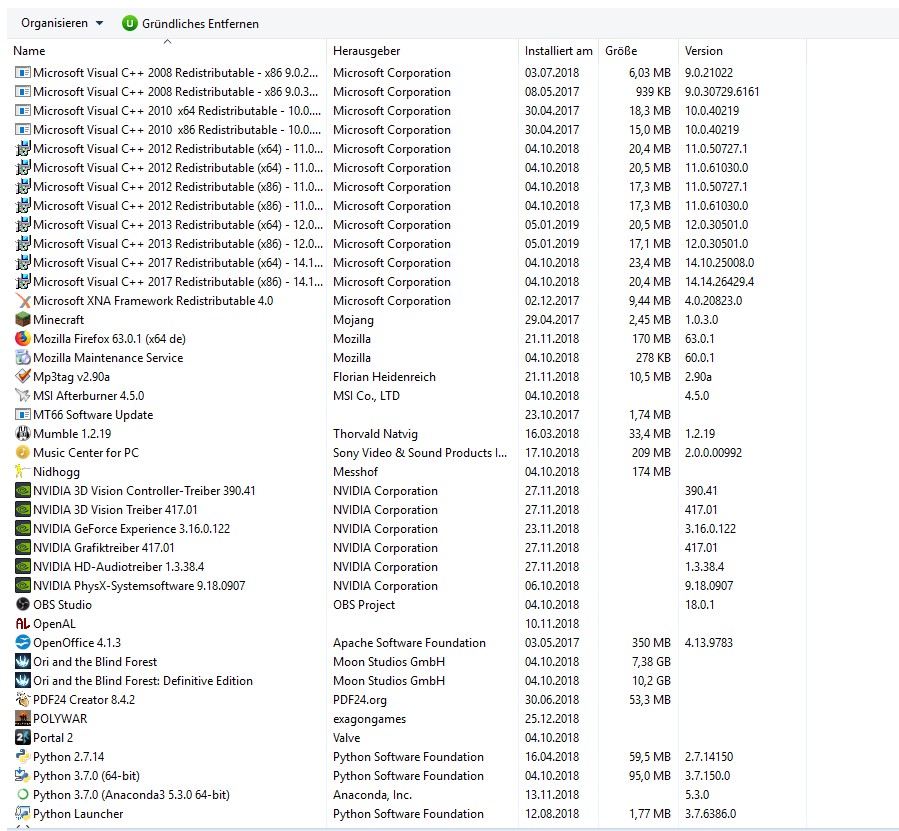
Task: Select Mozilla Firefox 63.0.1 (x64 de)
Action: coord(110,338)
